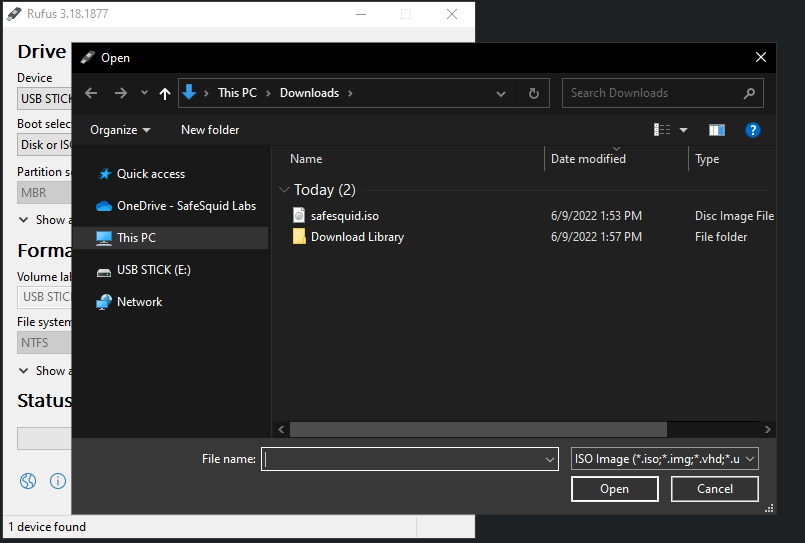Open the Organize menu
This screenshot has width=805, height=543.
pos(120,130)
